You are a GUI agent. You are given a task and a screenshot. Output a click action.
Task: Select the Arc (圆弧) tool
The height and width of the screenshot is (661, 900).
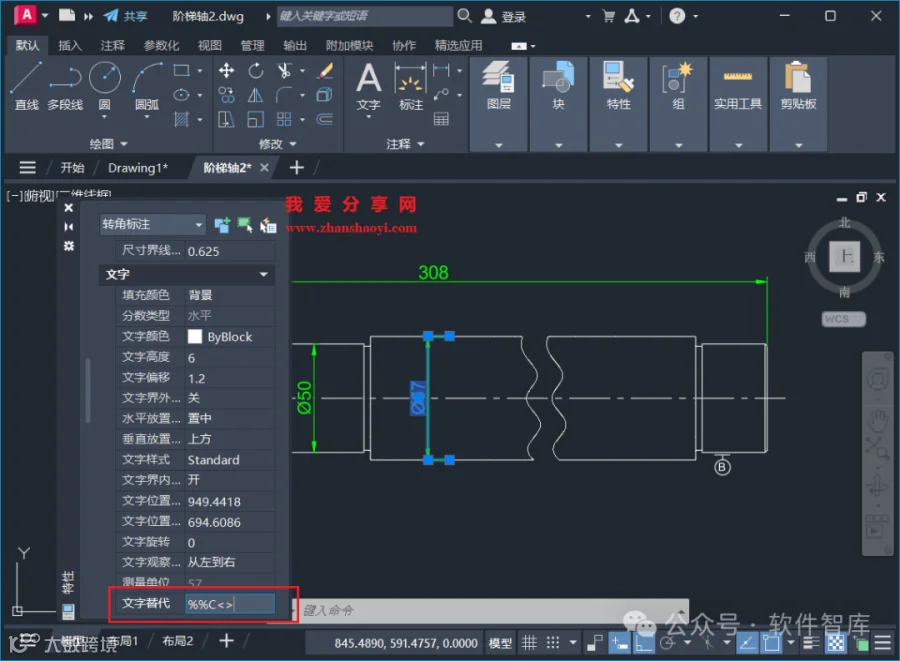pos(147,86)
